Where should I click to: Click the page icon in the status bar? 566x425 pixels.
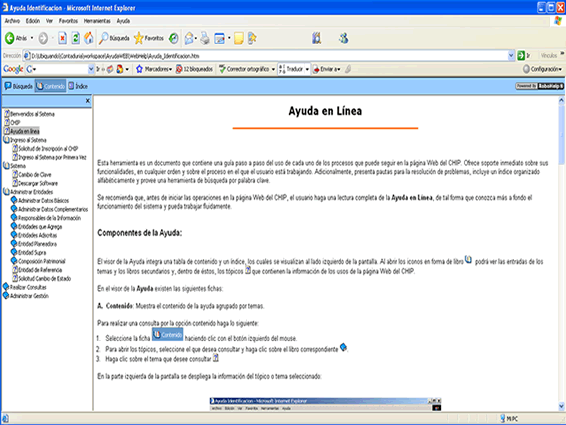click(5, 419)
